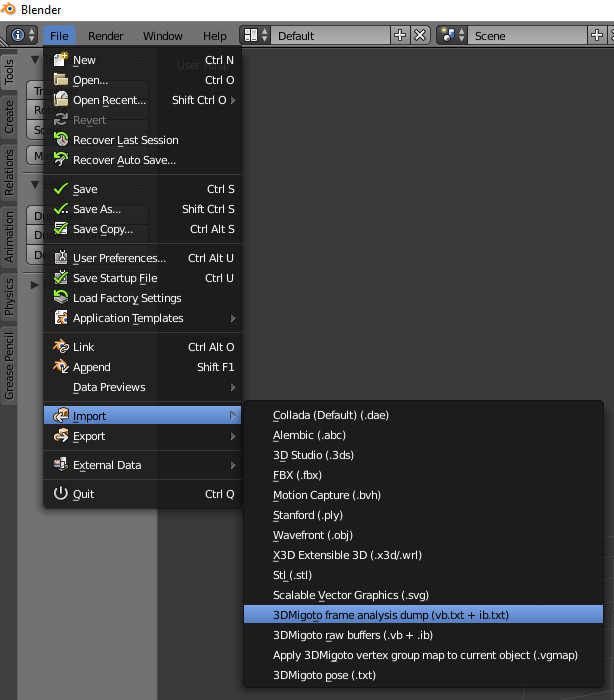Choose Save Startup File entry
Screen dimensions: 614x700
coord(143,278)
